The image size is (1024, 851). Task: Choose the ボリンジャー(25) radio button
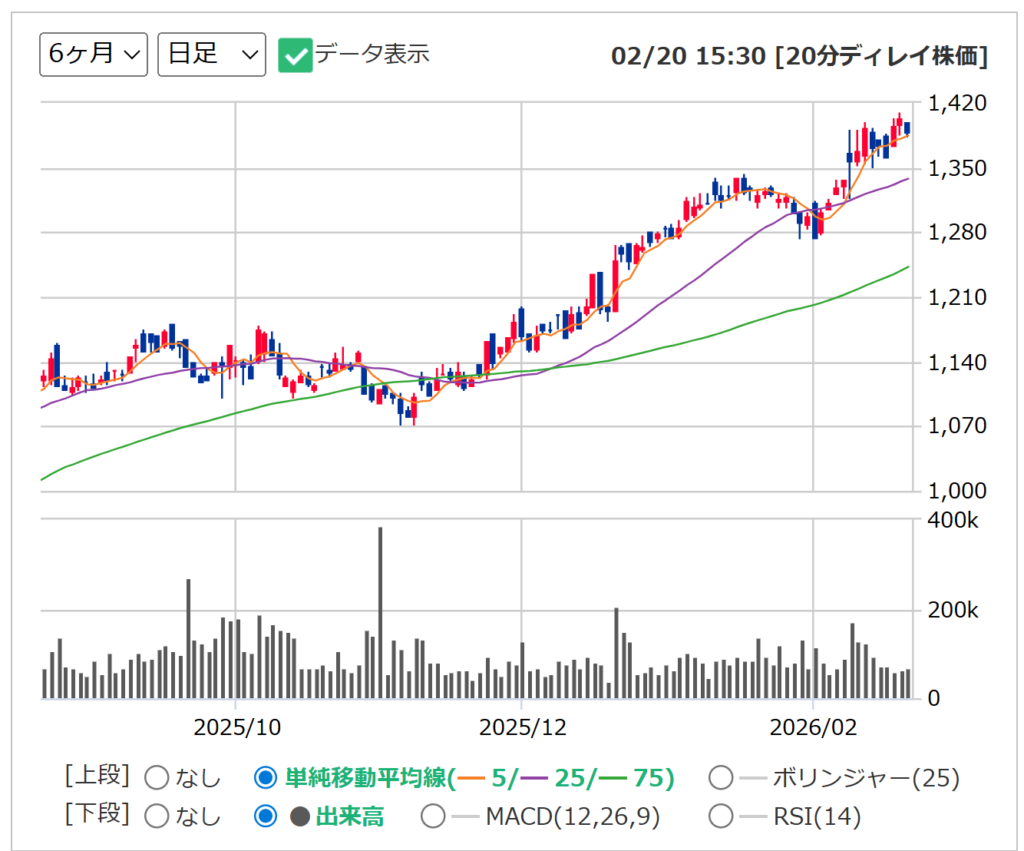(x=720, y=777)
